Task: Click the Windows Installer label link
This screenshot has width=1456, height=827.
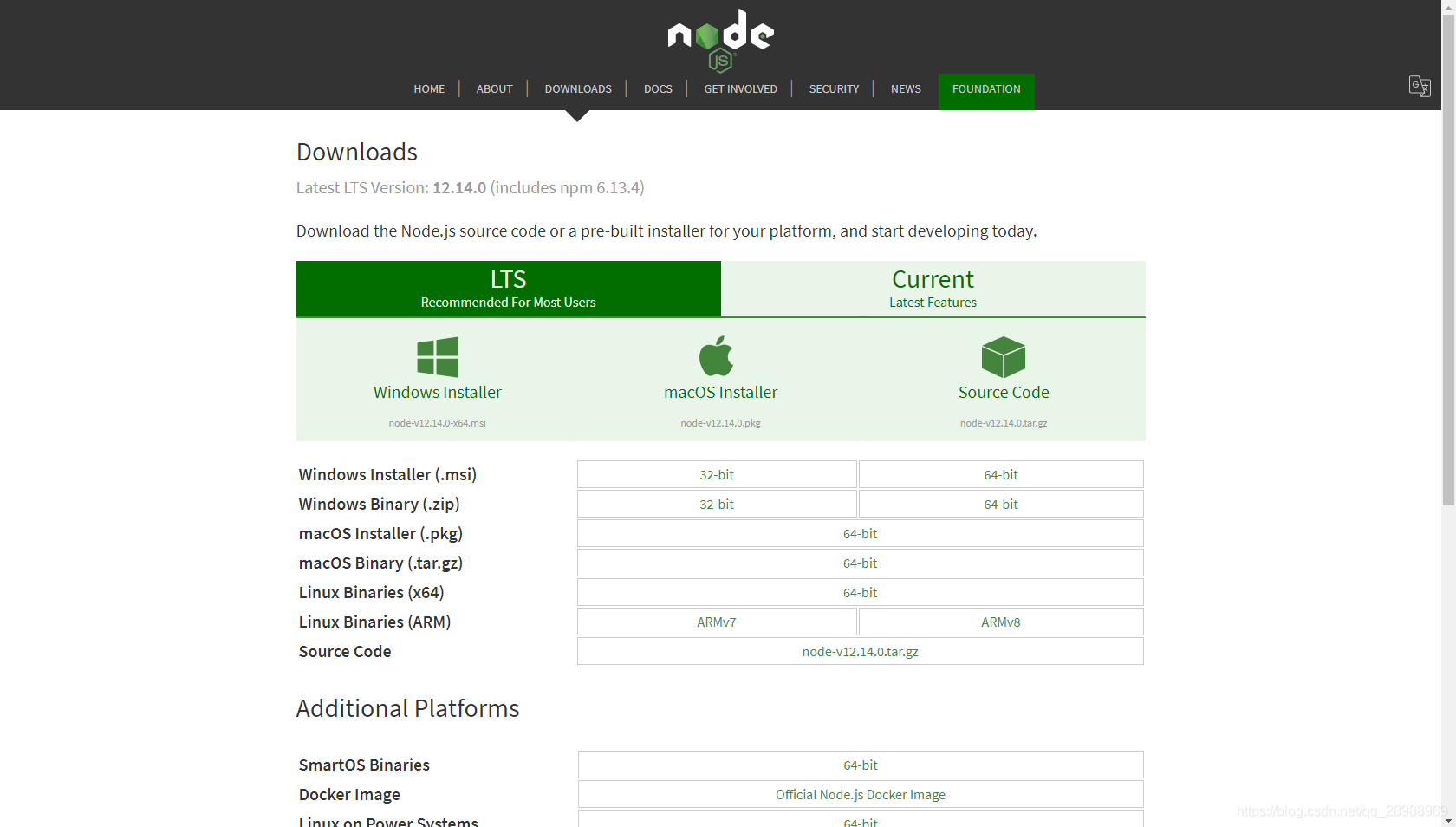Action: 438,393
